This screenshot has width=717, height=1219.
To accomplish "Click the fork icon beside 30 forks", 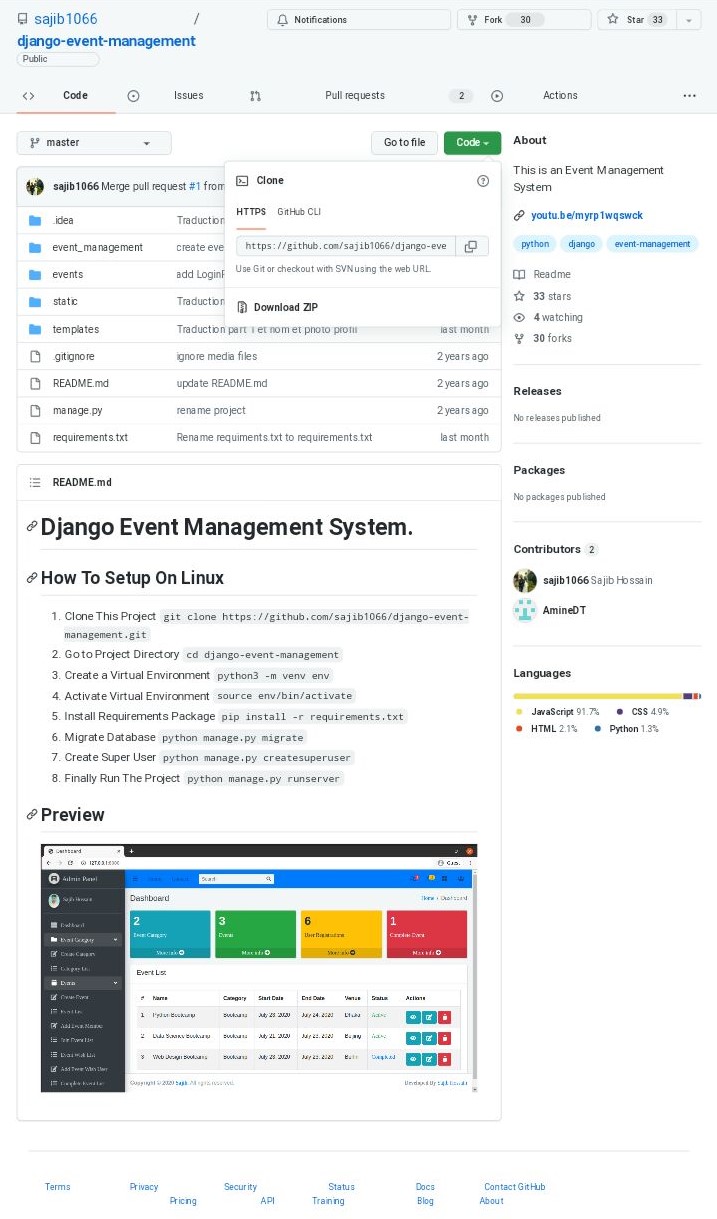I will [x=519, y=338].
